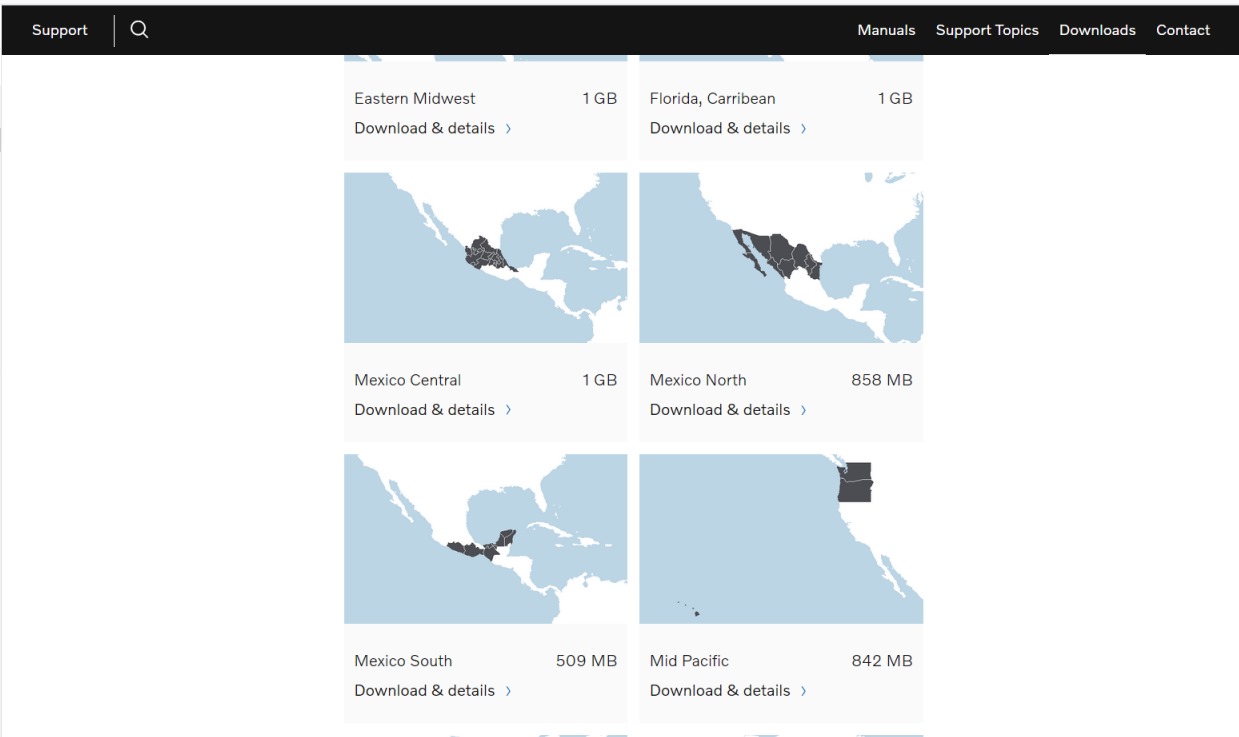Select the Downloads navigation item
Viewport: 1239px width, 737px height.
[1097, 30]
